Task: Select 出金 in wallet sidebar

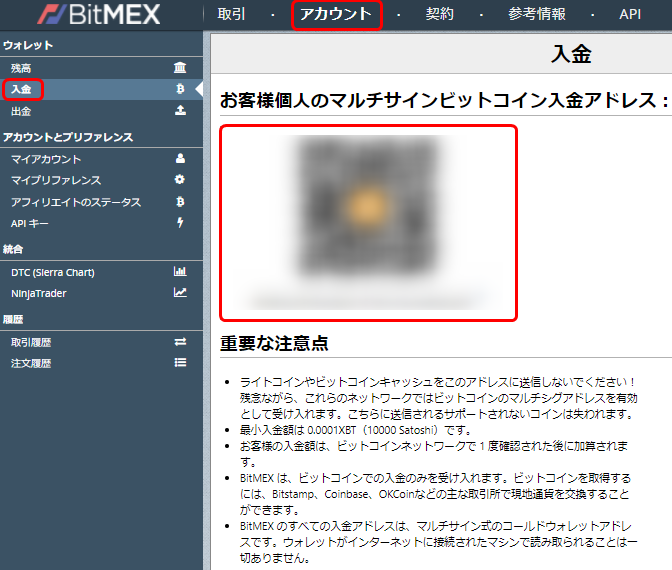Action: tap(21, 111)
